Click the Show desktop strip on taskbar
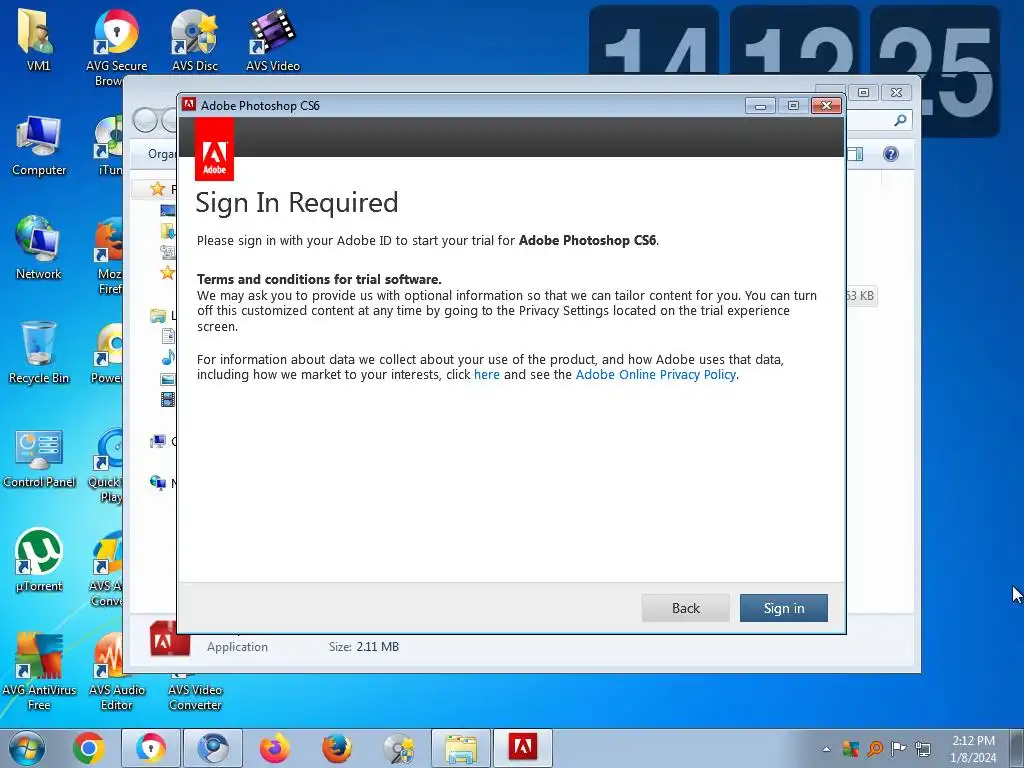1024x768 pixels. pos(1018,748)
